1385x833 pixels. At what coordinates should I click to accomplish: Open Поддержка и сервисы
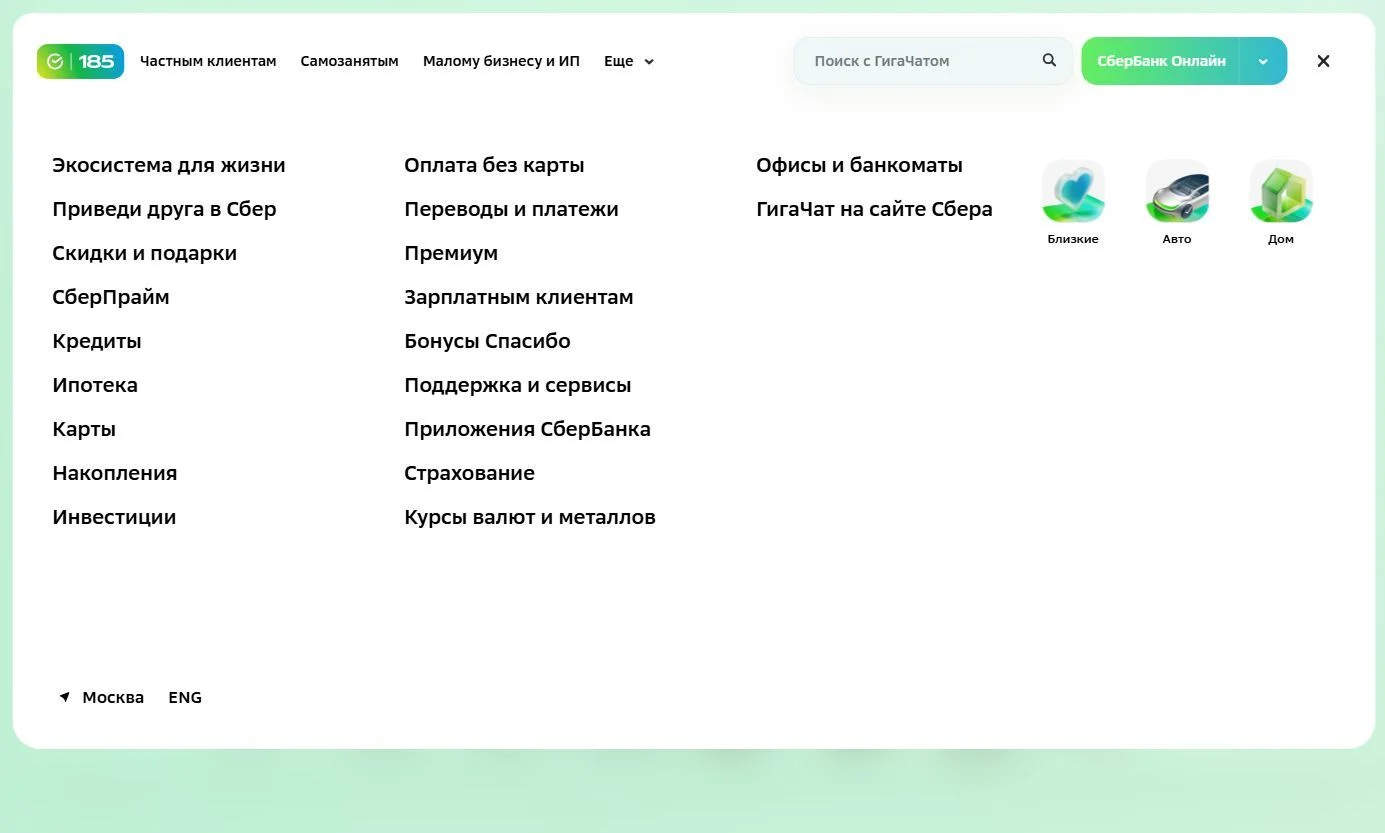[x=518, y=385]
